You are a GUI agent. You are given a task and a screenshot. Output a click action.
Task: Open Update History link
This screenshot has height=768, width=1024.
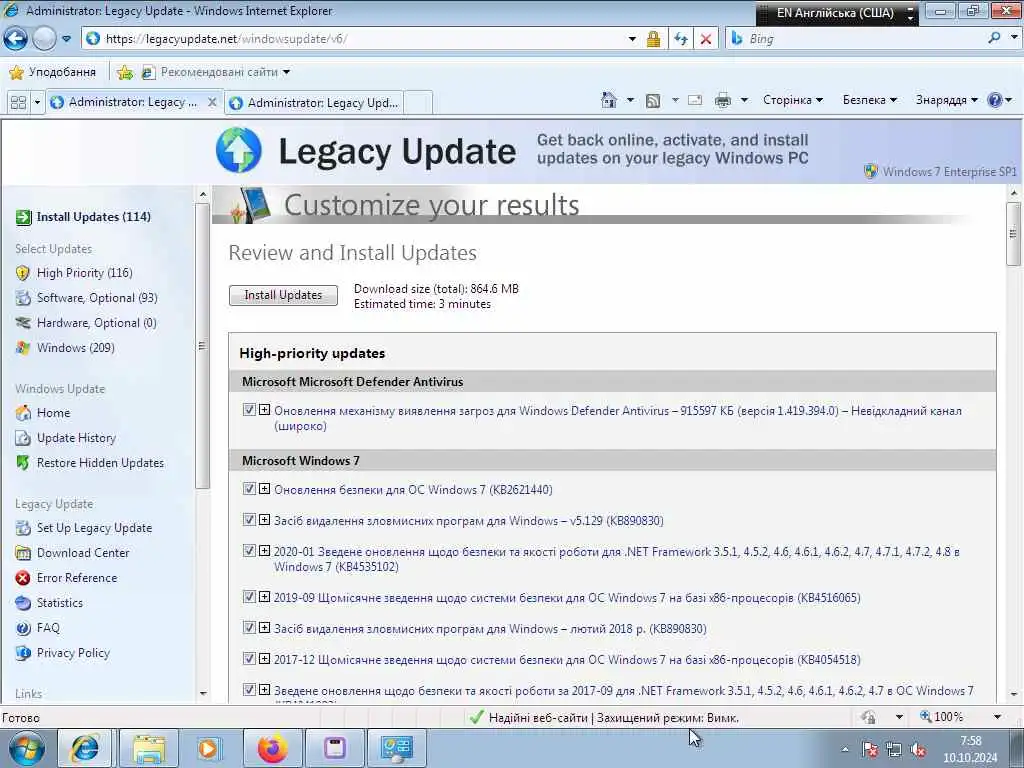[76, 438]
